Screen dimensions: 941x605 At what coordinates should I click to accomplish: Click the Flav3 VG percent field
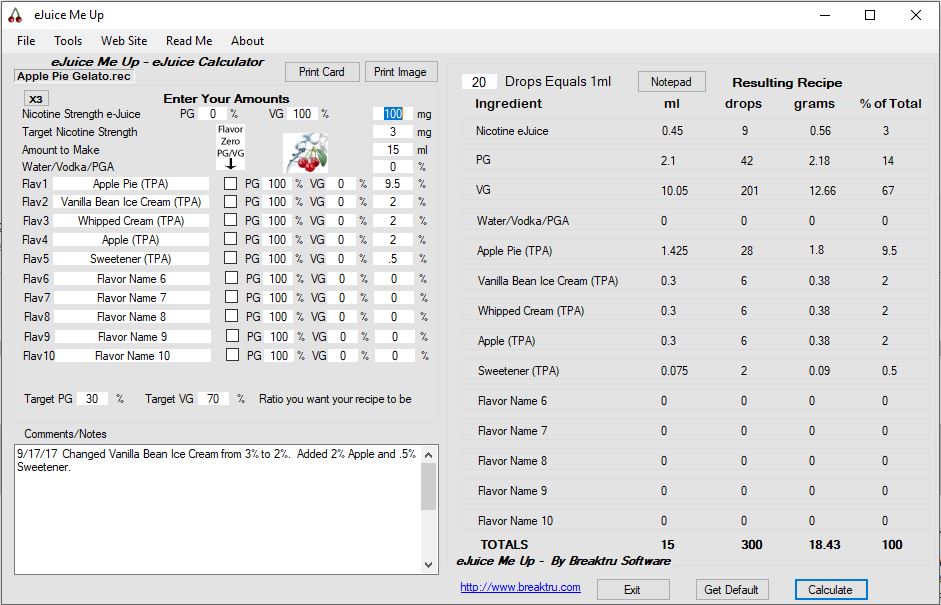(x=341, y=220)
